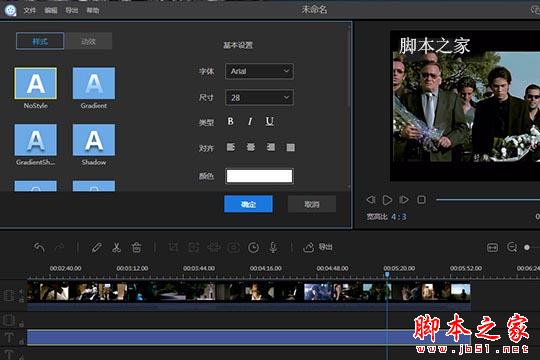Viewport: 540px width, 360px height.
Task: Open the 帮助 menu
Action: click(93, 10)
